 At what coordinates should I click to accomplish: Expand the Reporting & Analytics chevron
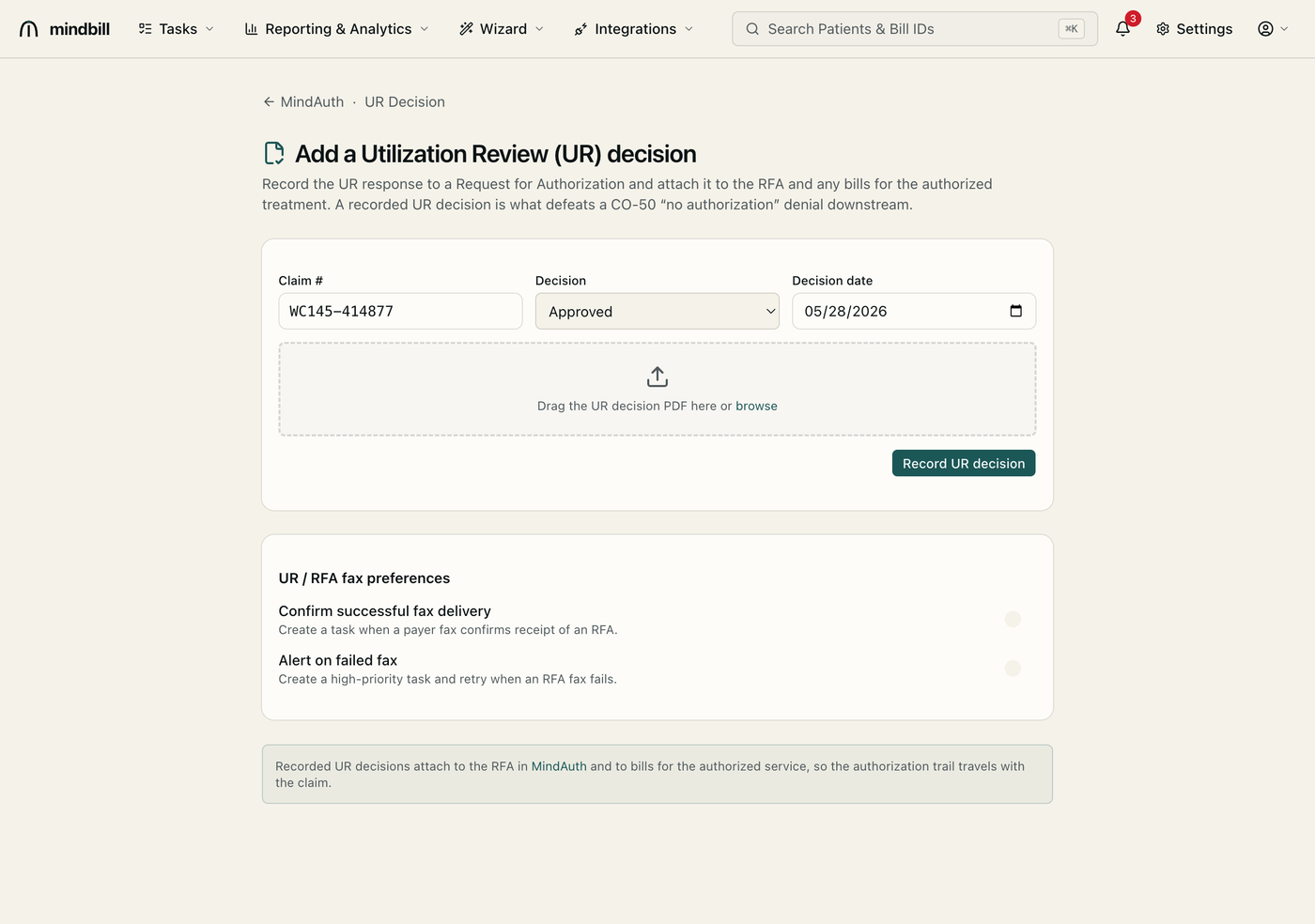[425, 29]
